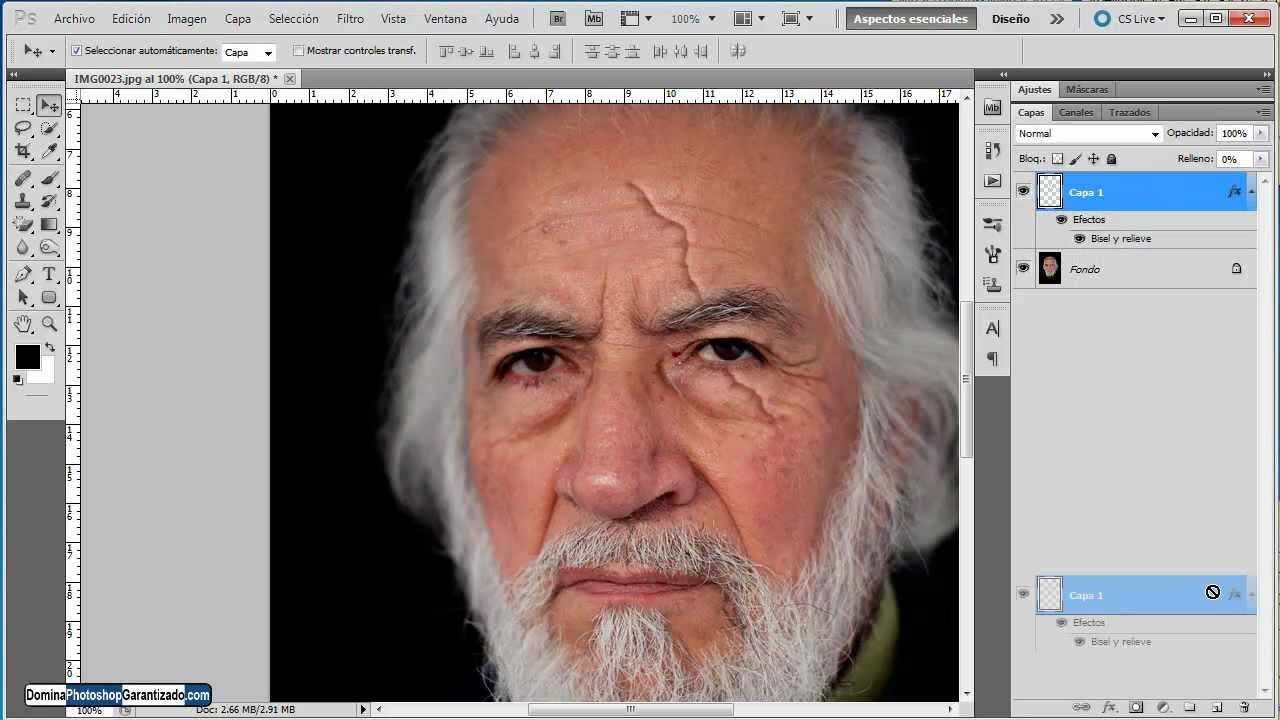1280x720 pixels.
Task: Open auto-select Capa dropdown in options bar
Action: click(248, 52)
